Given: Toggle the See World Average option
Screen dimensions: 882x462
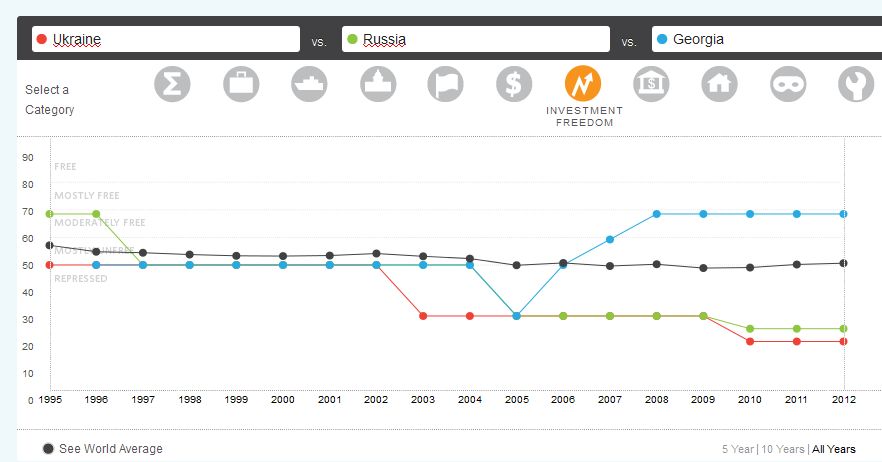Looking at the screenshot, I should (103, 448).
